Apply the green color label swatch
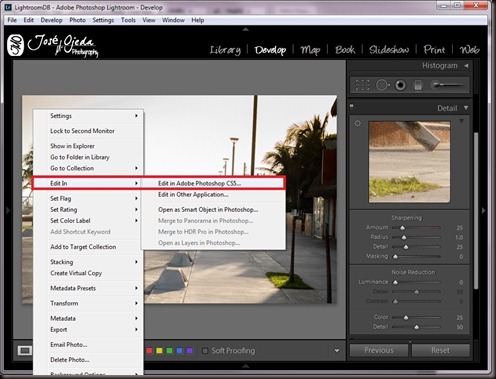Screen dimensions: 496x379 click(169, 351)
